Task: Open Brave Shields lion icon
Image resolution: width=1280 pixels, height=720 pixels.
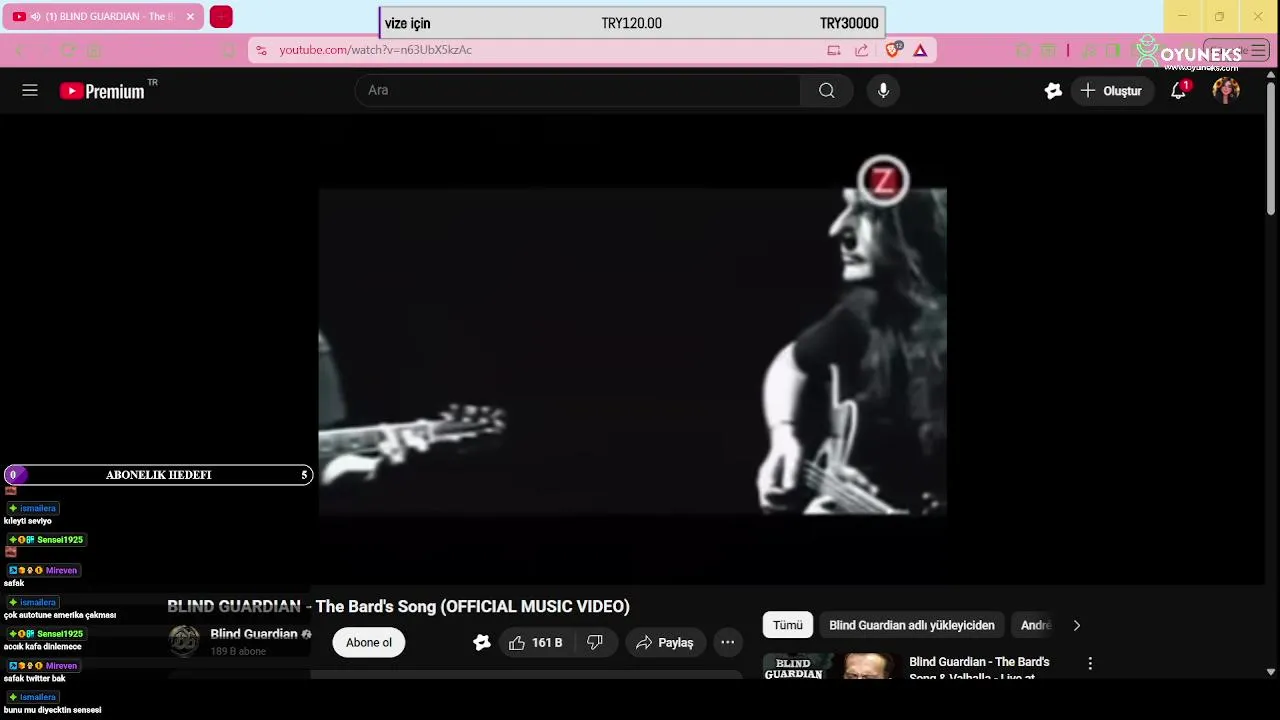Action: point(893,50)
